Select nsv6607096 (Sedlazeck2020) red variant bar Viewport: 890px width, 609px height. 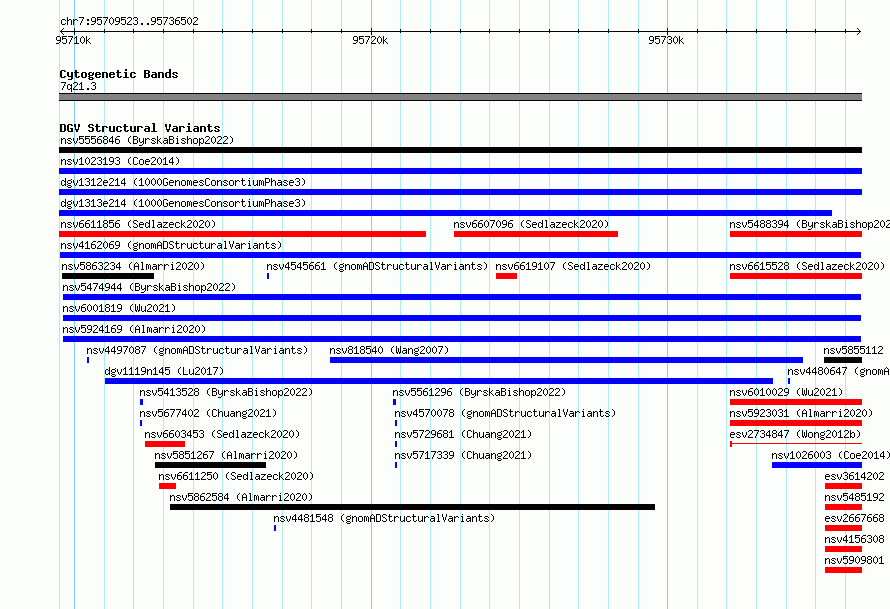[536, 234]
